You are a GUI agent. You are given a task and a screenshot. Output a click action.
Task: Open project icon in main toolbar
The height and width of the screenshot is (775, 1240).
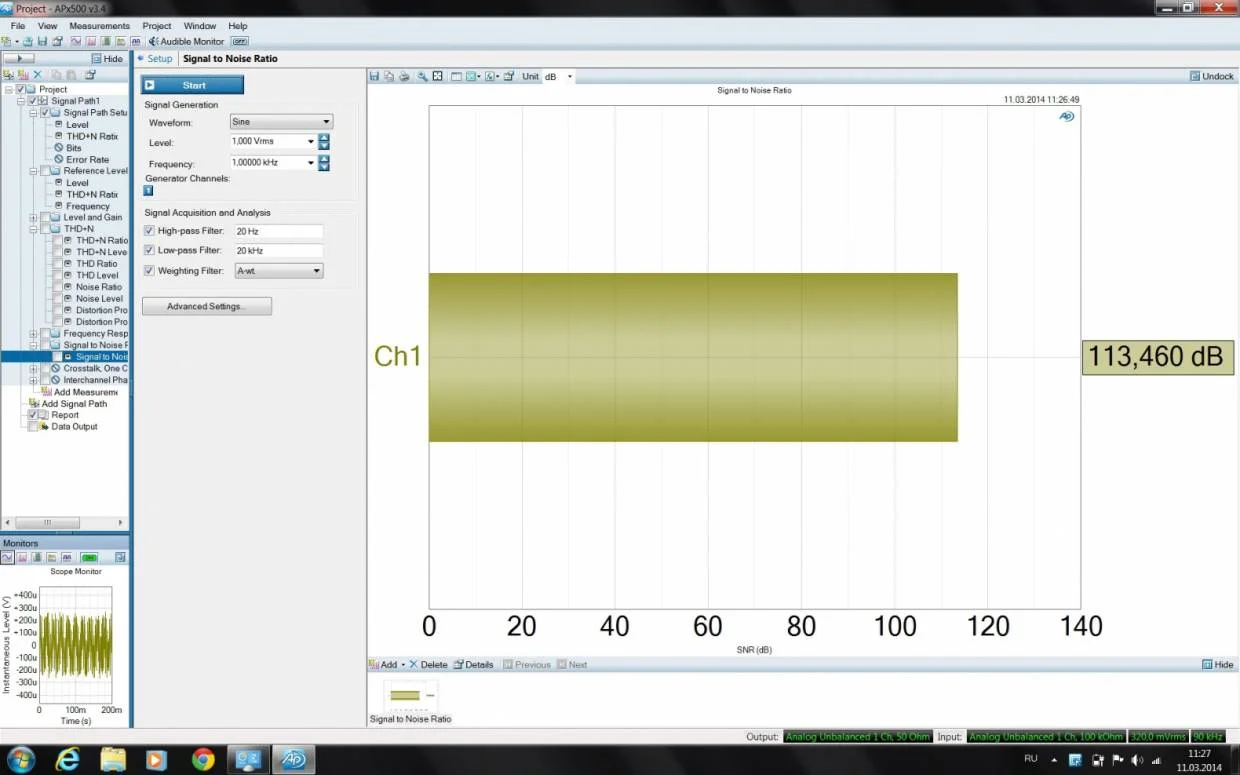pyautogui.click(x=28, y=41)
